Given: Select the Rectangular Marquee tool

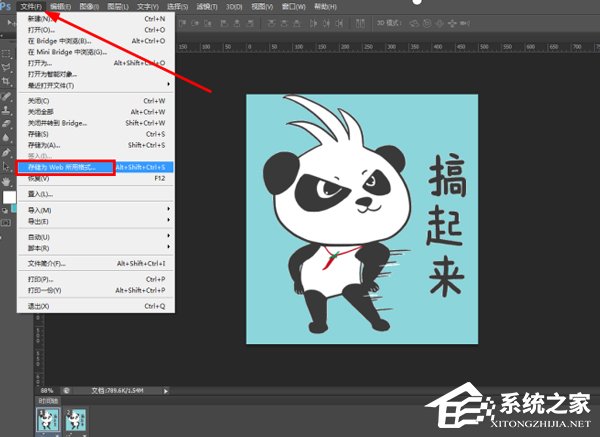Looking at the screenshot, I should pos(6,52).
